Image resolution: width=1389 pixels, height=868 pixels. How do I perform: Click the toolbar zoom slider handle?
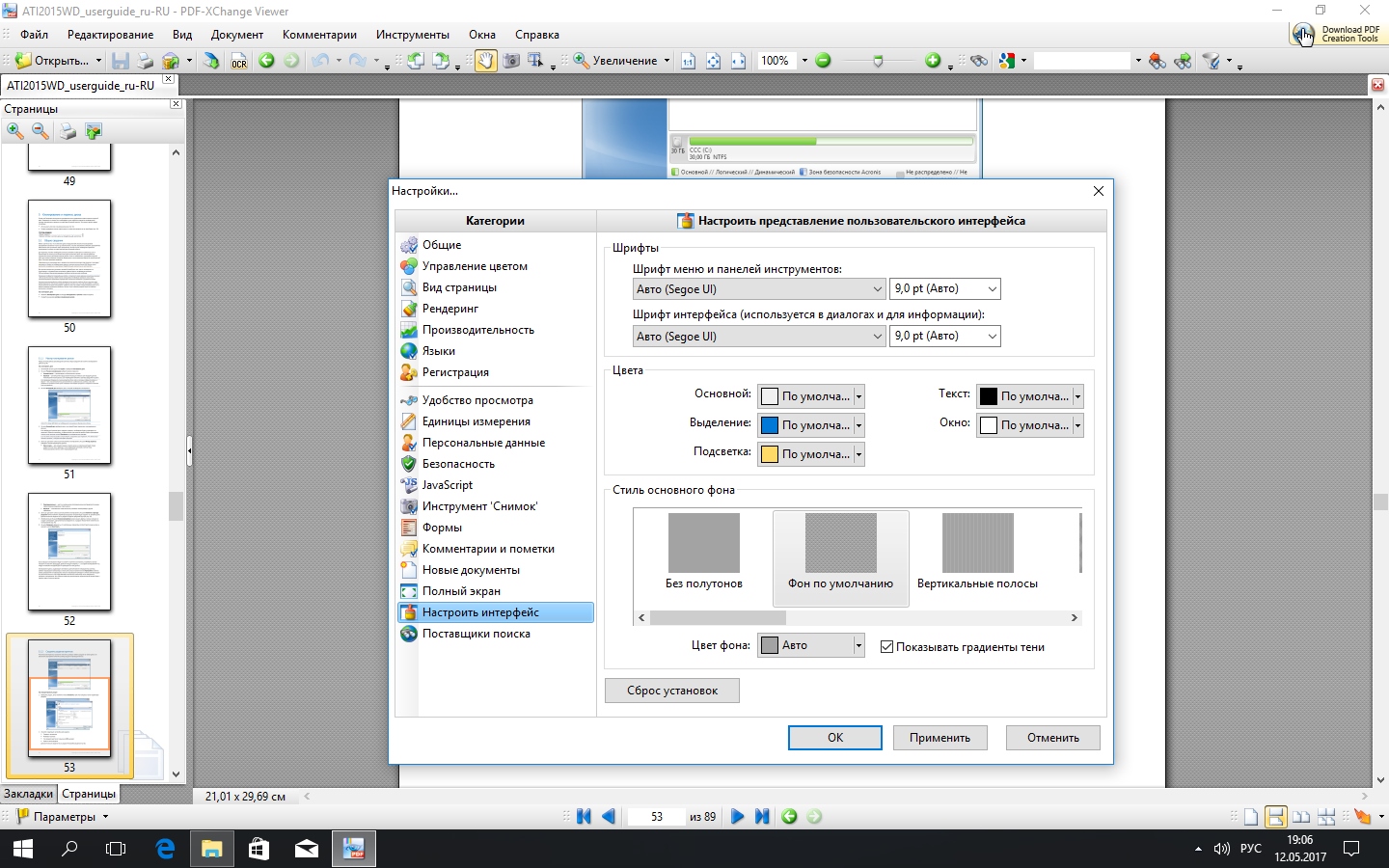[878, 61]
